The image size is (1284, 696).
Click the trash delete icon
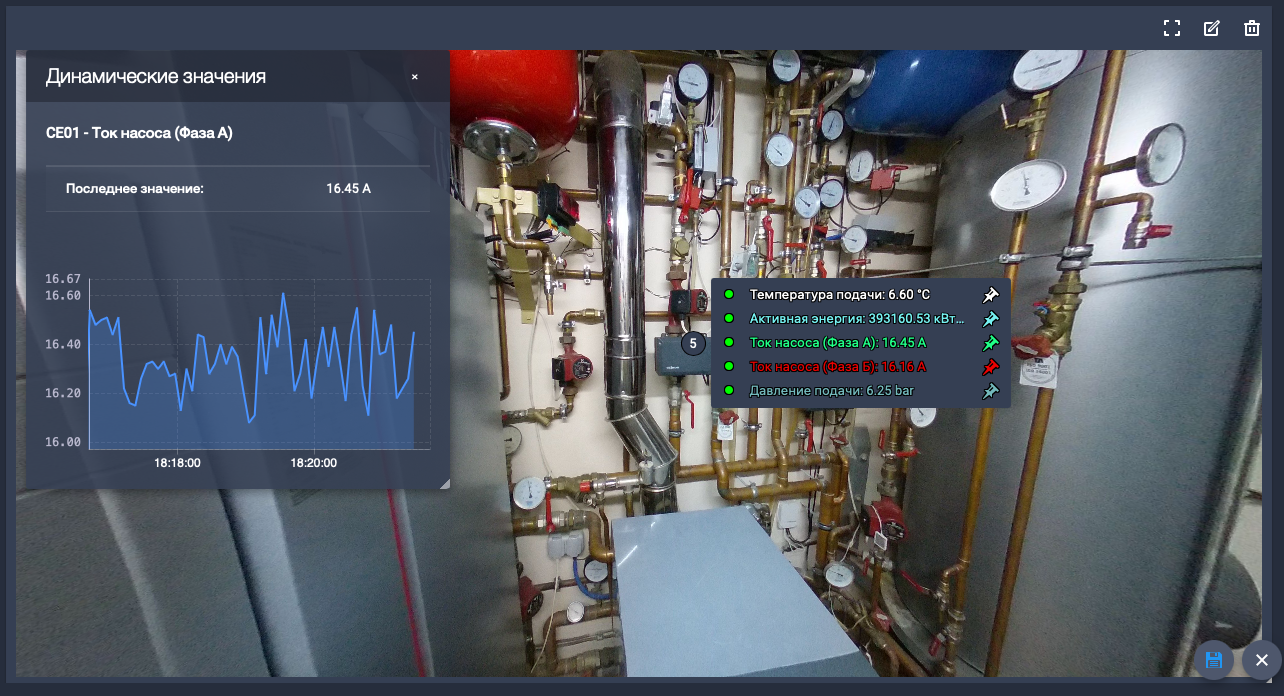pos(1252,28)
